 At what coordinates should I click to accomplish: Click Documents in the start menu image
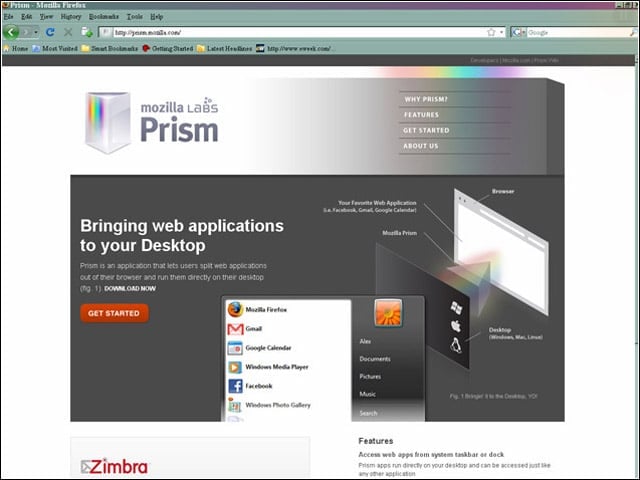tap(375, 359)
